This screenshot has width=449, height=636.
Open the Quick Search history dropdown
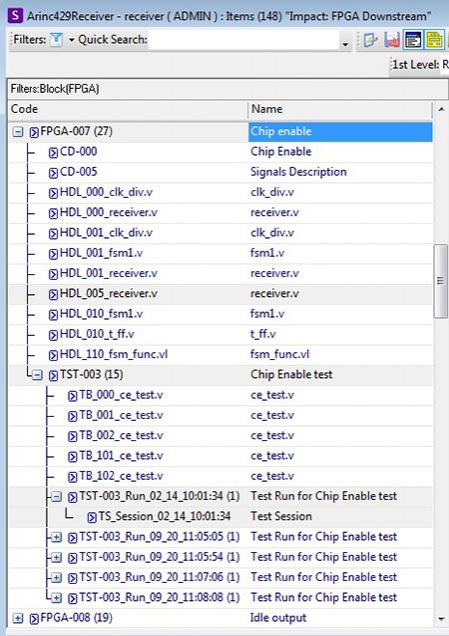(x=345, y=44)
